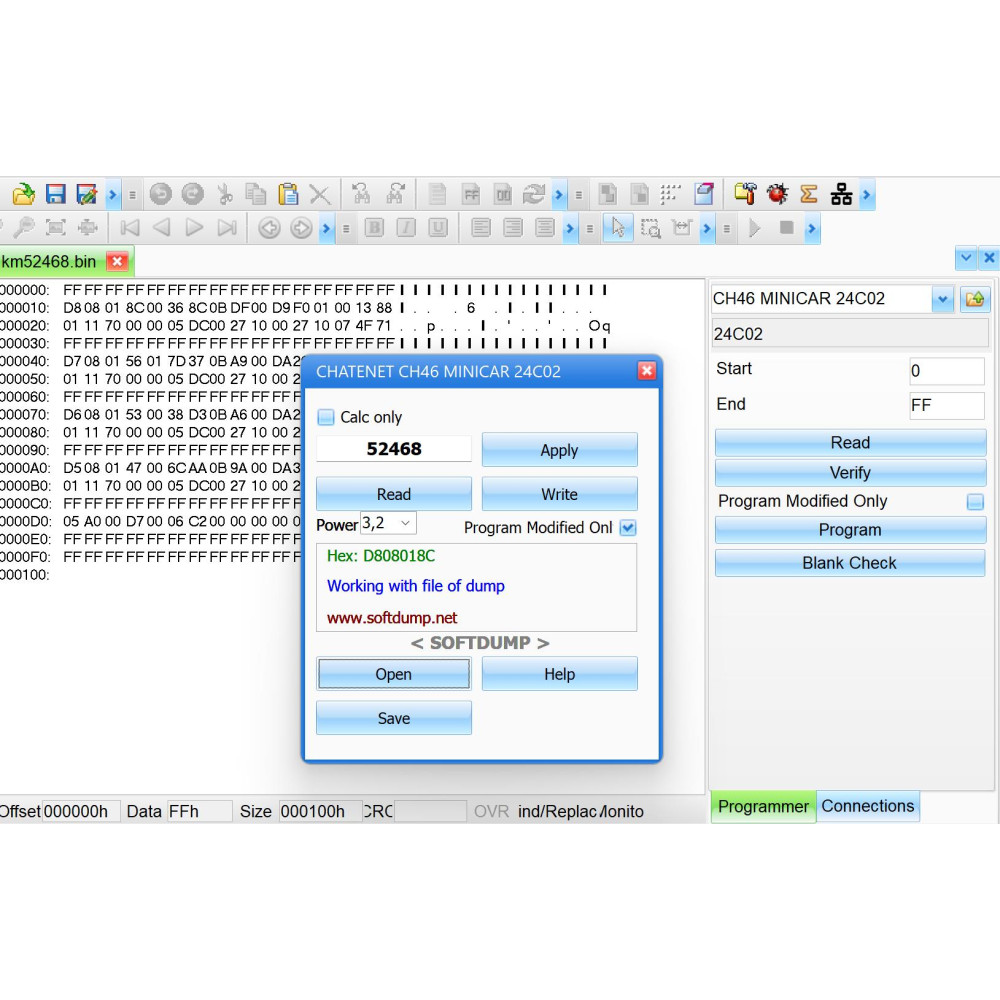Expand the CH46 MINICAR 24C02 device dropdown

click(943, 298)
